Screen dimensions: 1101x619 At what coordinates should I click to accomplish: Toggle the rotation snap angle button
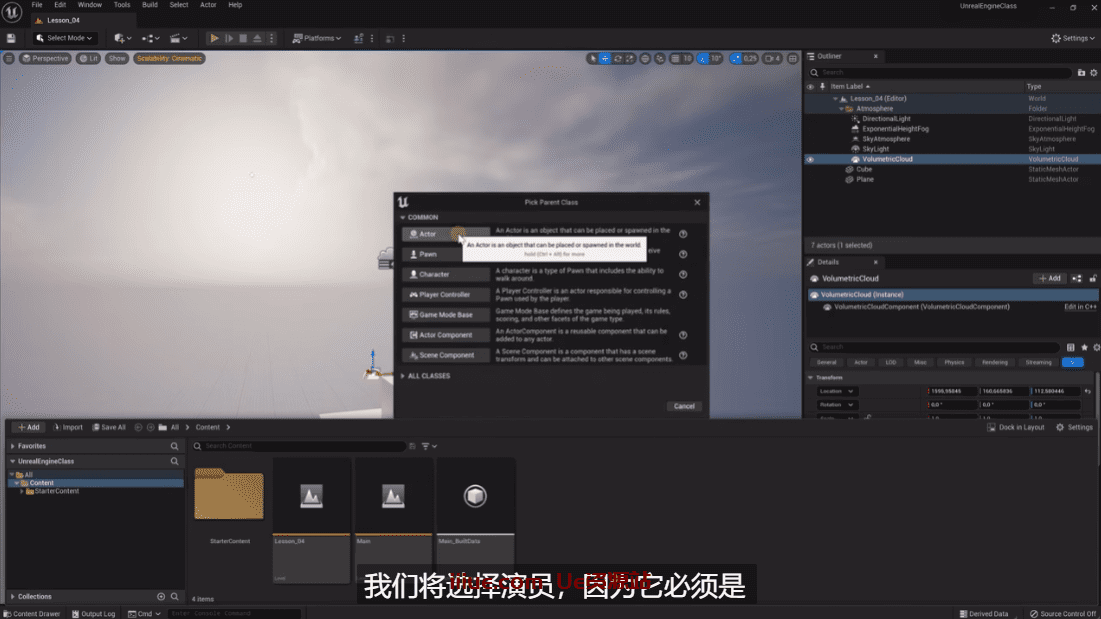(x=703, y=59)
